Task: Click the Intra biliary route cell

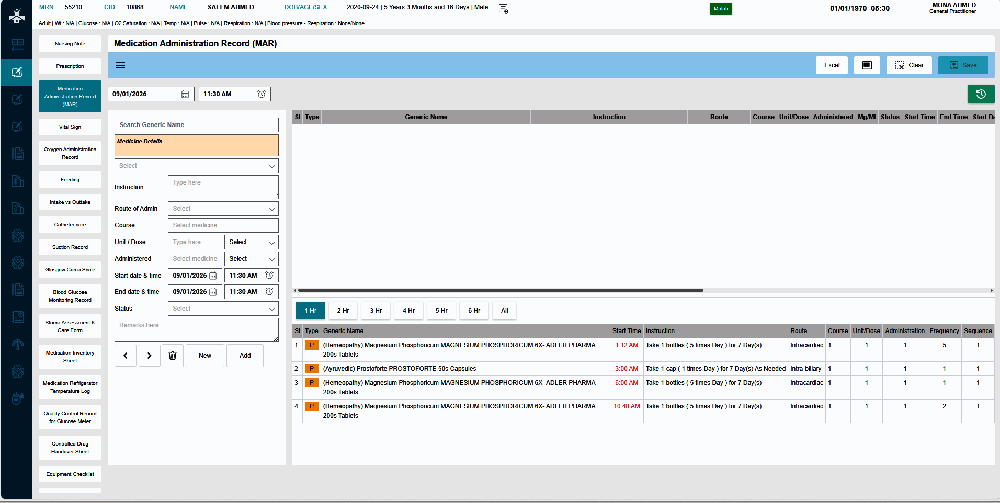Action: coord(806,368)
